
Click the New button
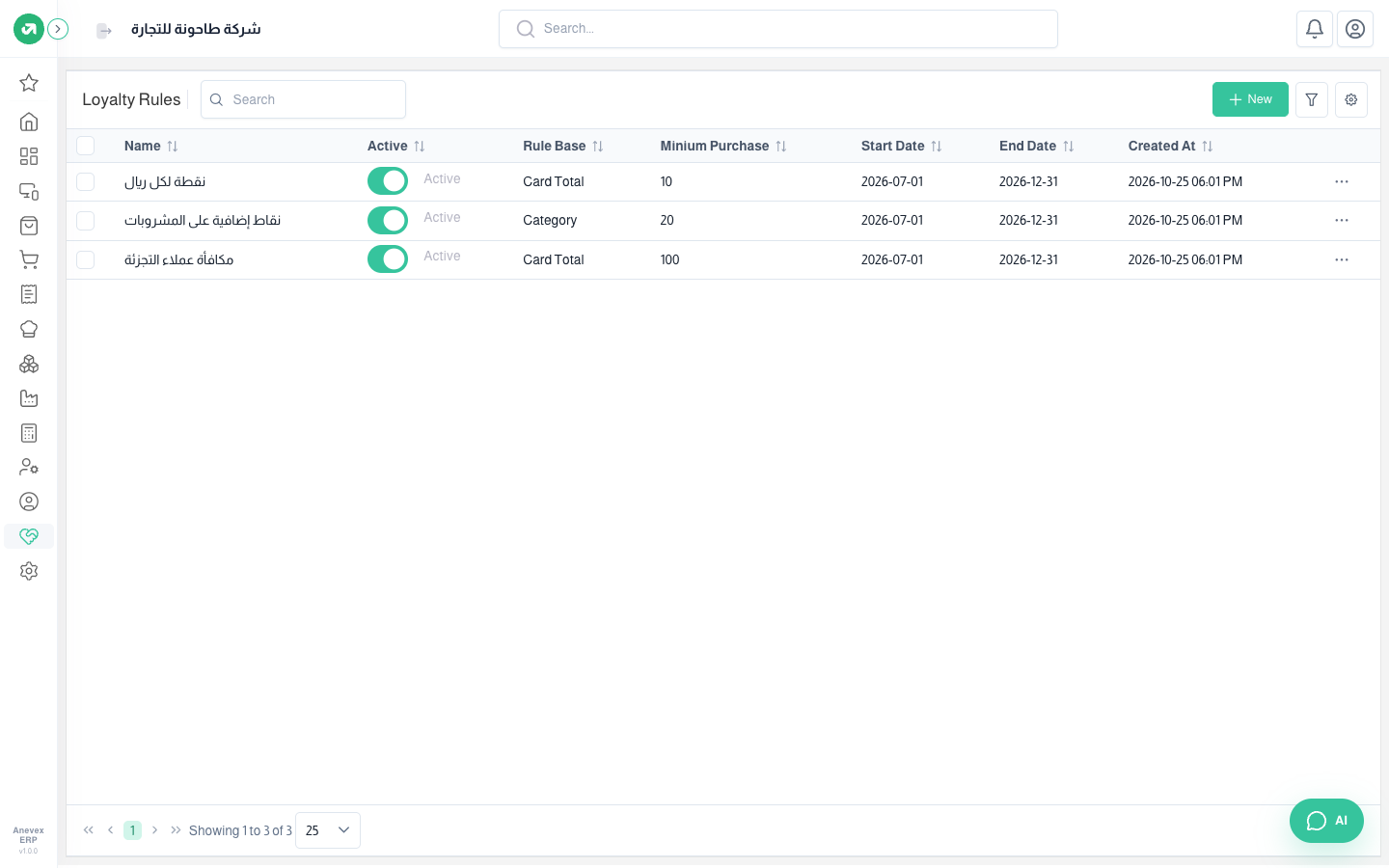(x=1250, y=99)
